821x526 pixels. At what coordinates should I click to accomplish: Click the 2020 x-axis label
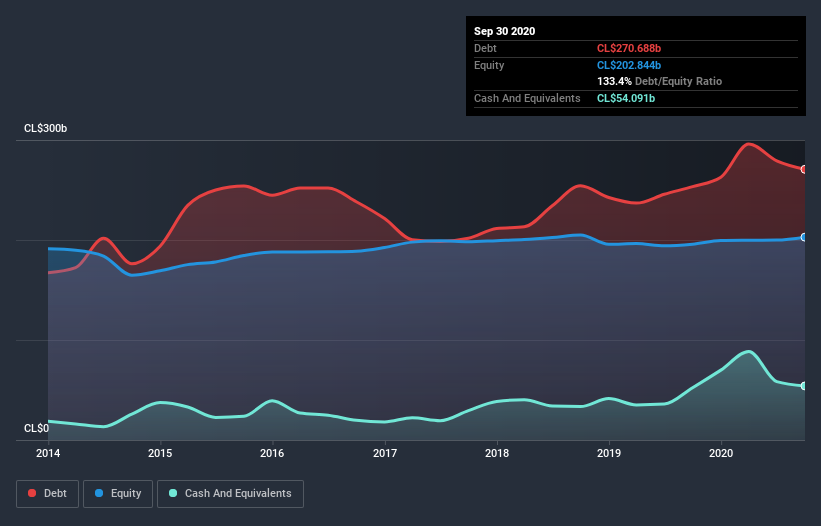(x=721, y=453)
